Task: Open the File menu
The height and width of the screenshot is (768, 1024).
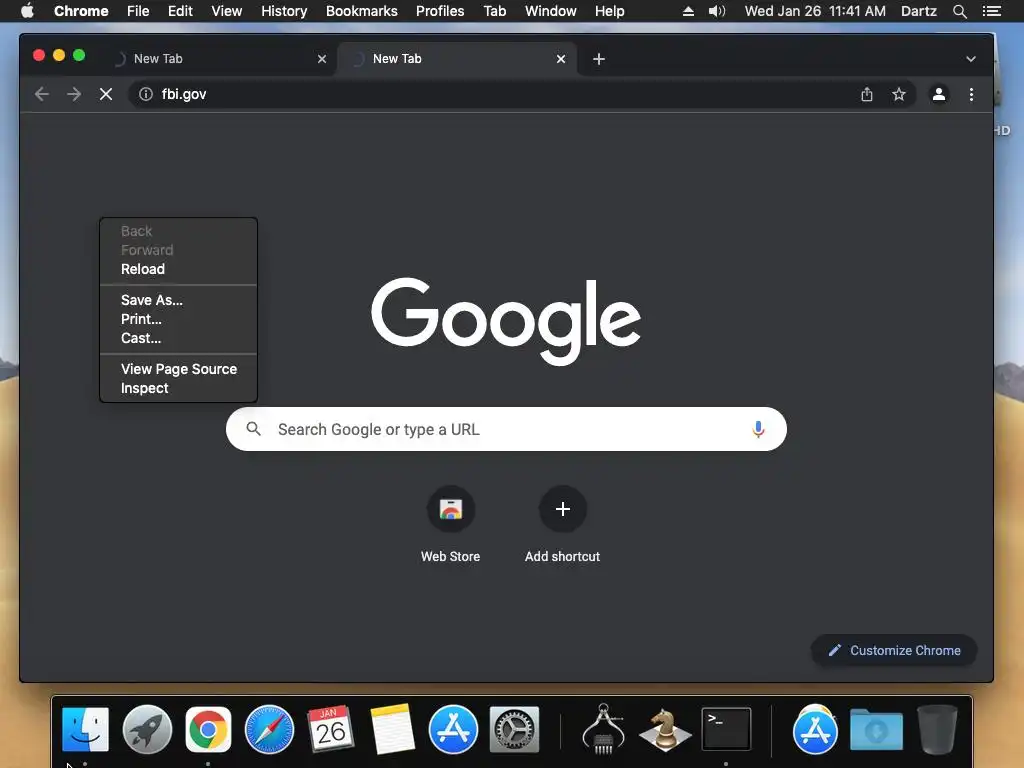Action: [138, 11]
